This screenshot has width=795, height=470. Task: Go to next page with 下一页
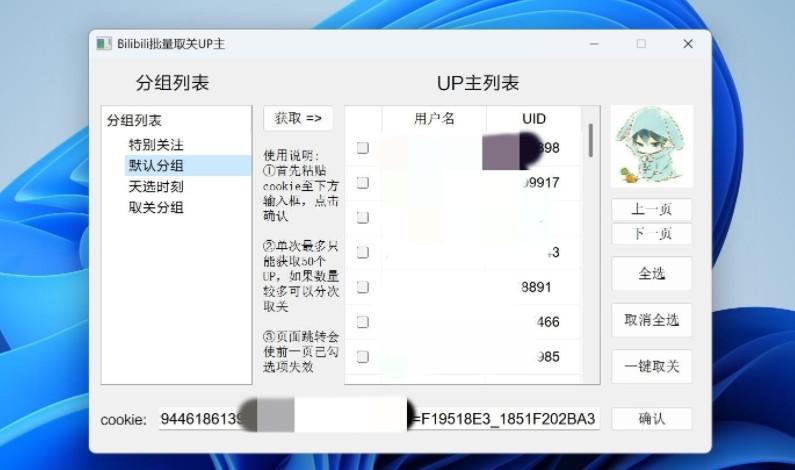pos(652,234)
